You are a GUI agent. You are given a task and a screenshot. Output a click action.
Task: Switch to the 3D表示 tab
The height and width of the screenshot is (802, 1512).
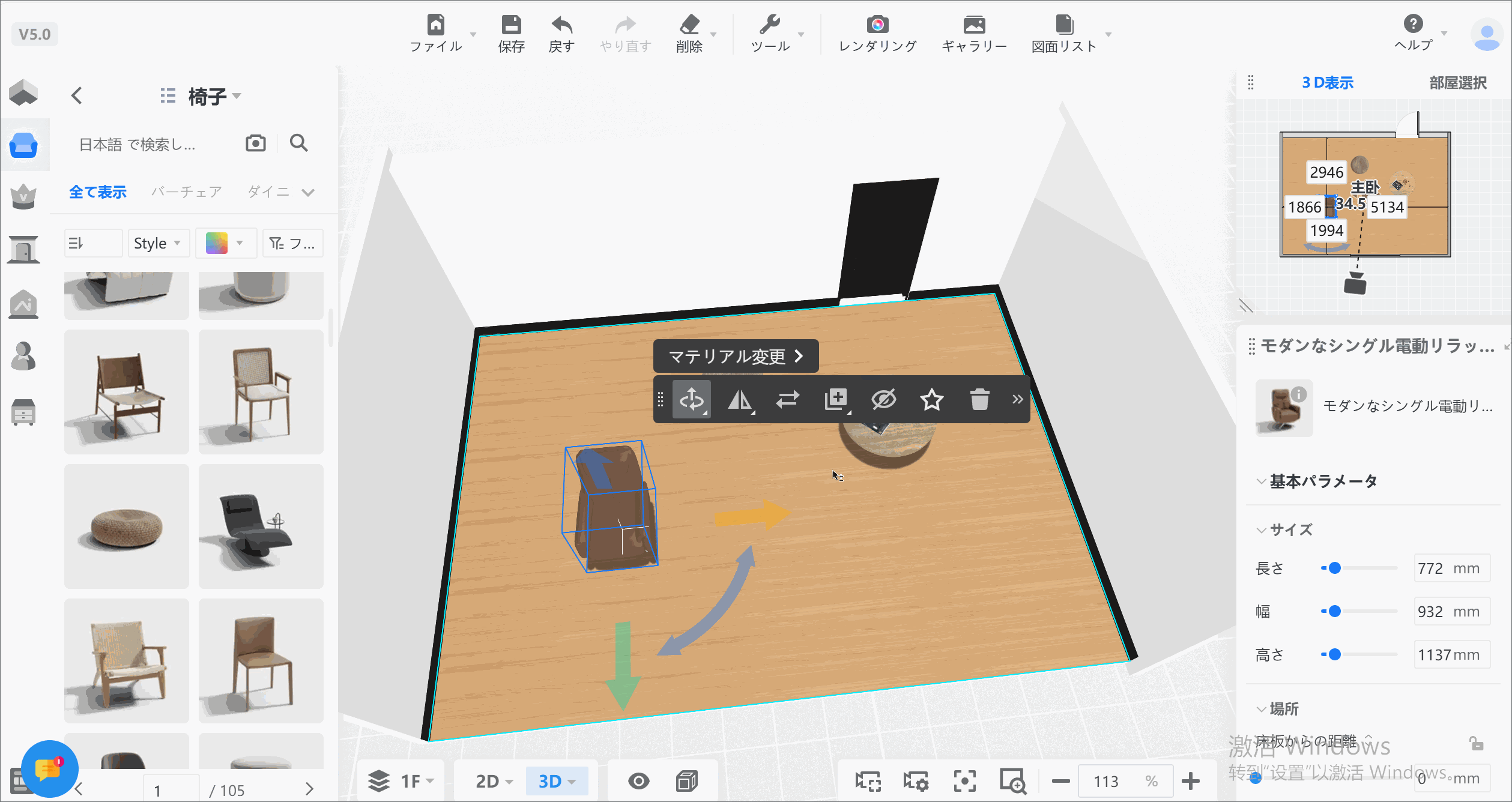1327,83
